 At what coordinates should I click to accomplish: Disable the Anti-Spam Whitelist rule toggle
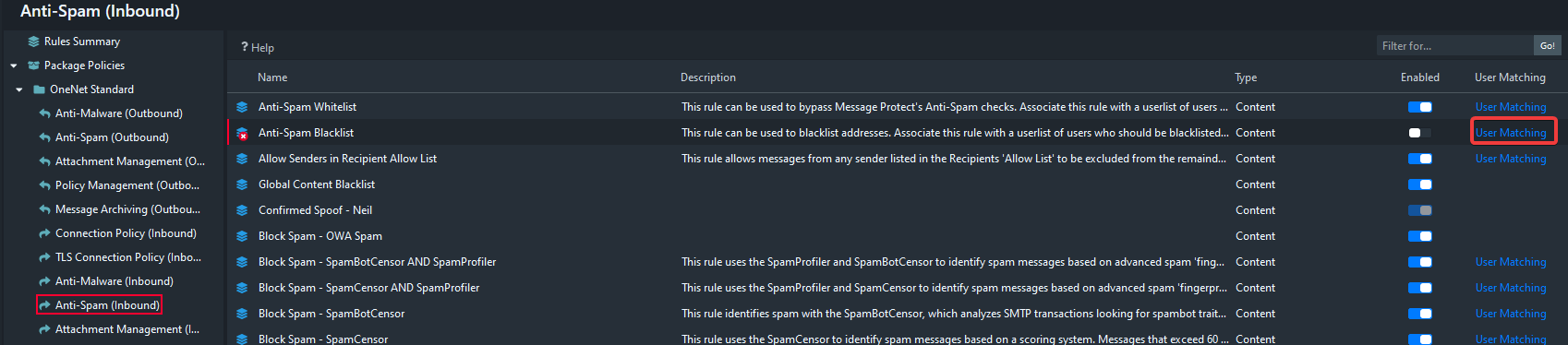coord(1419,107)
